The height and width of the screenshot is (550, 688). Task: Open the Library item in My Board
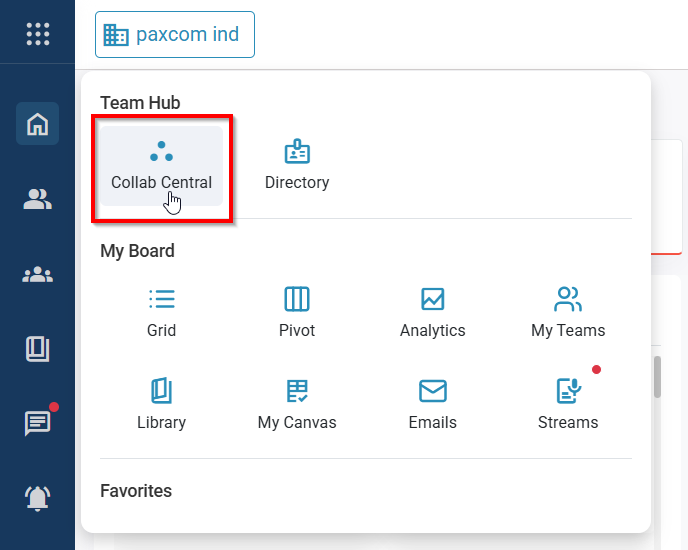point(161,404)
